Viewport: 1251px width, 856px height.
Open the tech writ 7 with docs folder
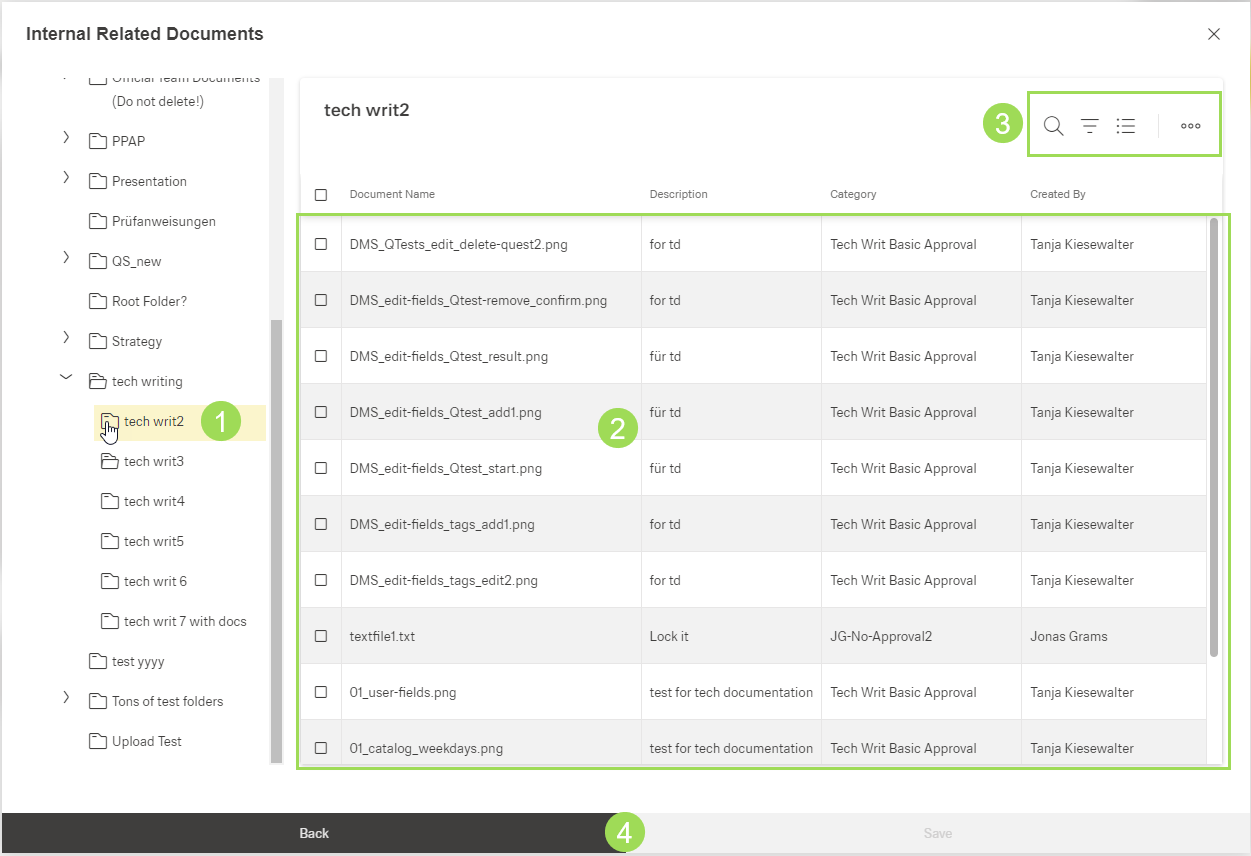click(184, 621)
